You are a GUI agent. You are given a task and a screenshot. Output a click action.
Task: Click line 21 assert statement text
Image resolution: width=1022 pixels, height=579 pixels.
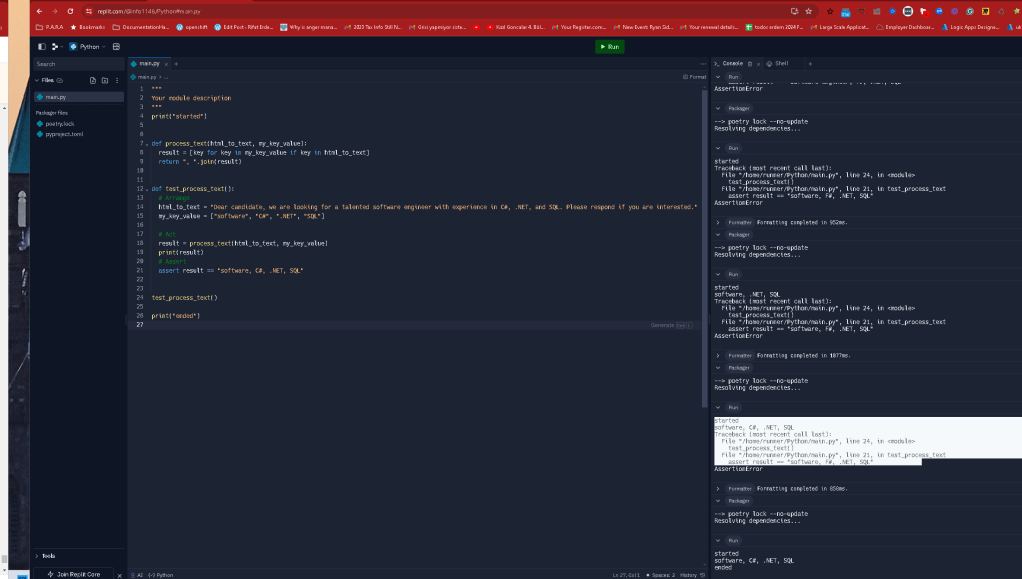pyautogui.click(x=231, y=271)
